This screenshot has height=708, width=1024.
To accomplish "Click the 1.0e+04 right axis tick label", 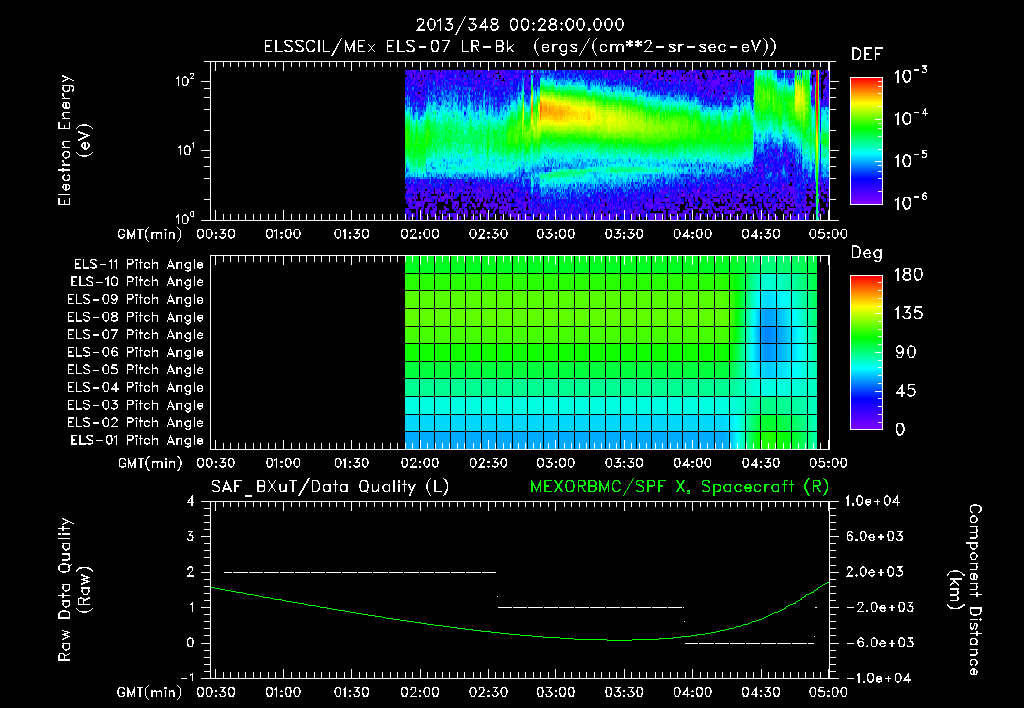I will point(872,501).
